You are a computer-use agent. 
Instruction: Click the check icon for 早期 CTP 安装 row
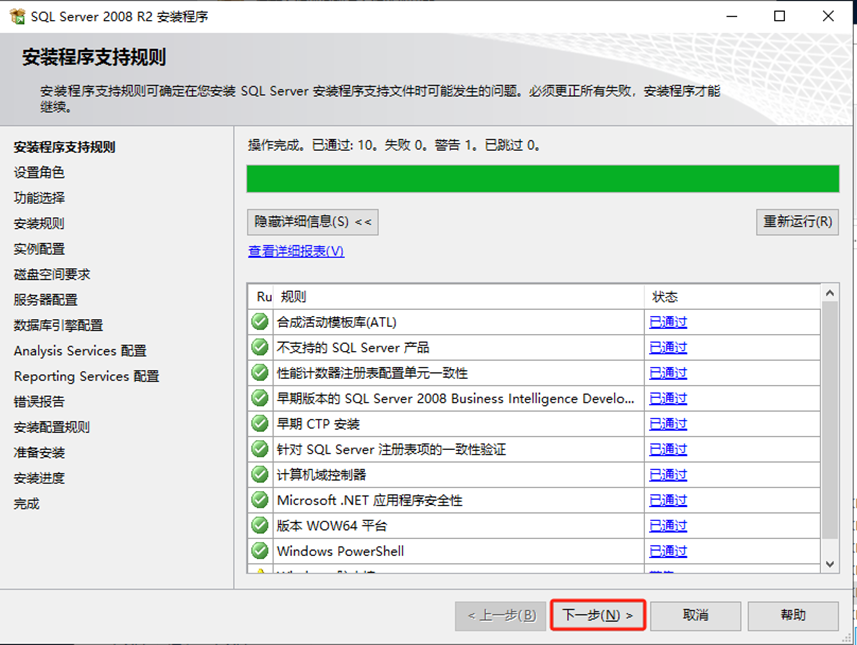(x=260, y=423)
